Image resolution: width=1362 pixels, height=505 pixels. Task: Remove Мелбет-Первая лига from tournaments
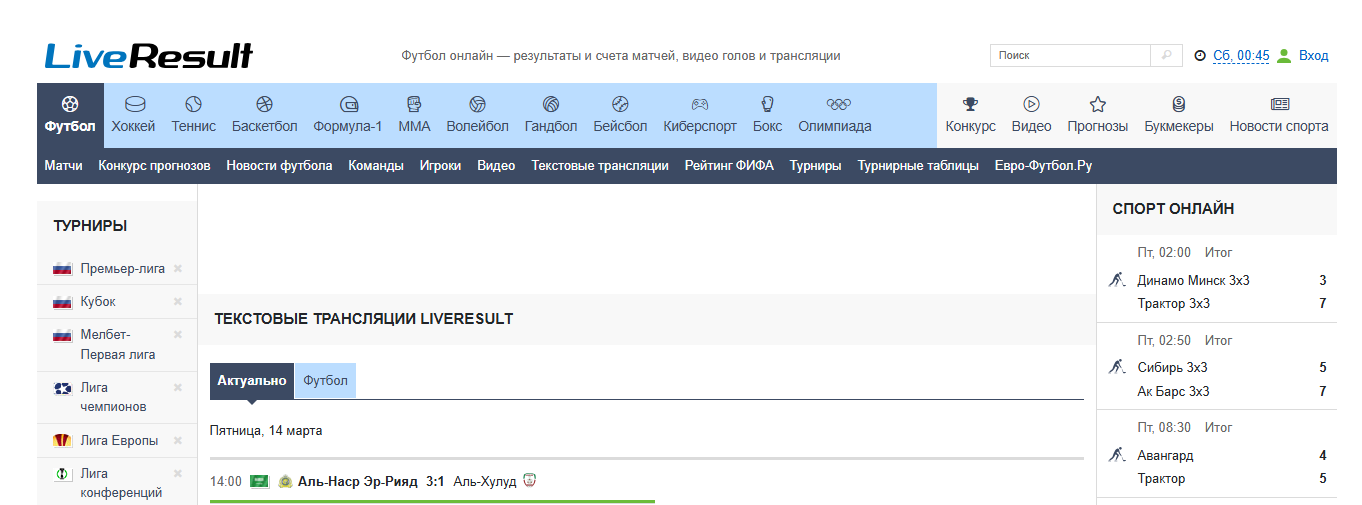(x=178, y=334)
